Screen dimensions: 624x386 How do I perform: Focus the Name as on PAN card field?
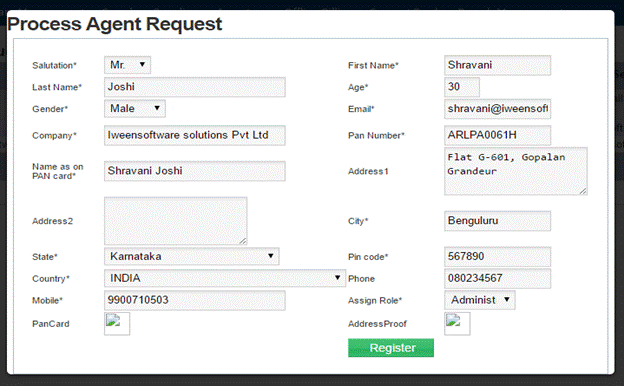click(195, 171)
